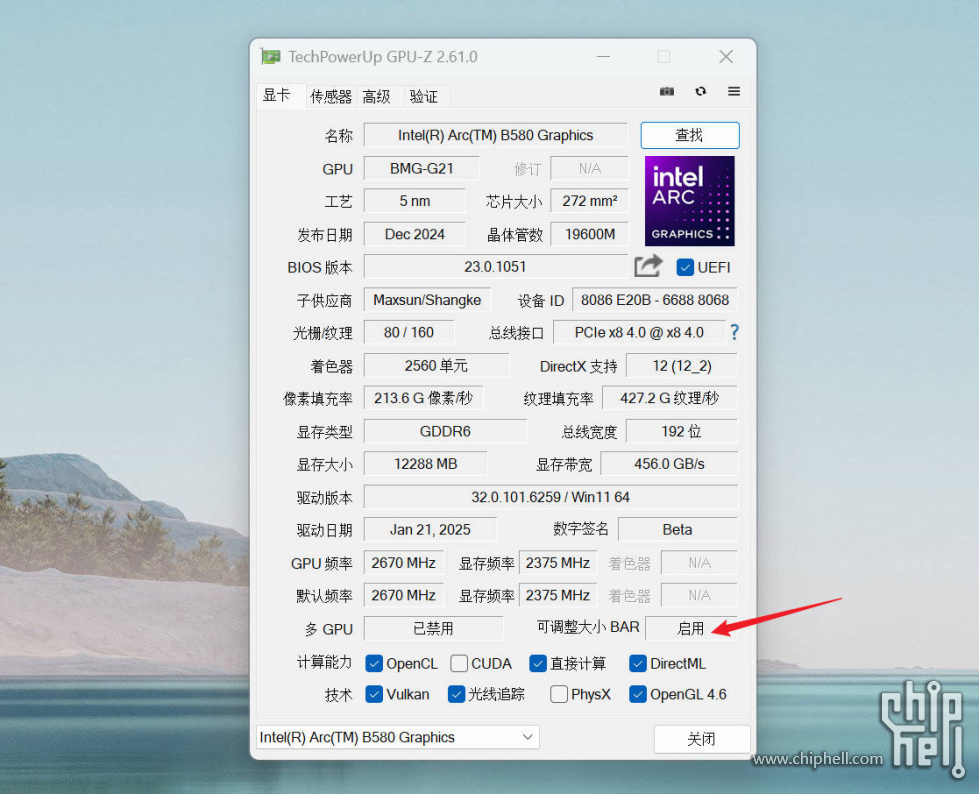Toggle the Vulkan checkbox

(373, 694)
